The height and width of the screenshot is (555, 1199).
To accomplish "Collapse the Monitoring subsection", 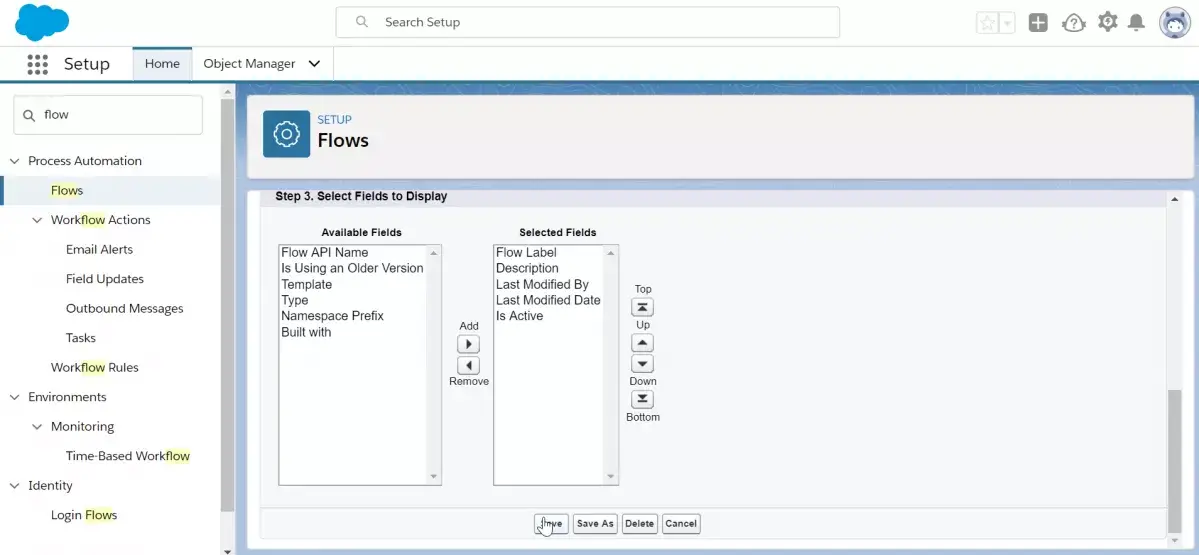I will pos(37,427).
